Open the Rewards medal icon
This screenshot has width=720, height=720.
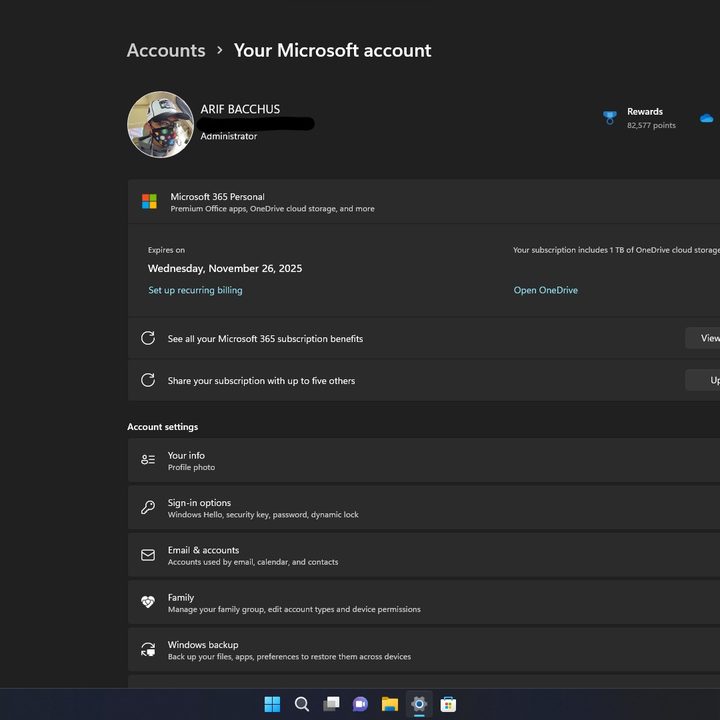coord(609,118)
